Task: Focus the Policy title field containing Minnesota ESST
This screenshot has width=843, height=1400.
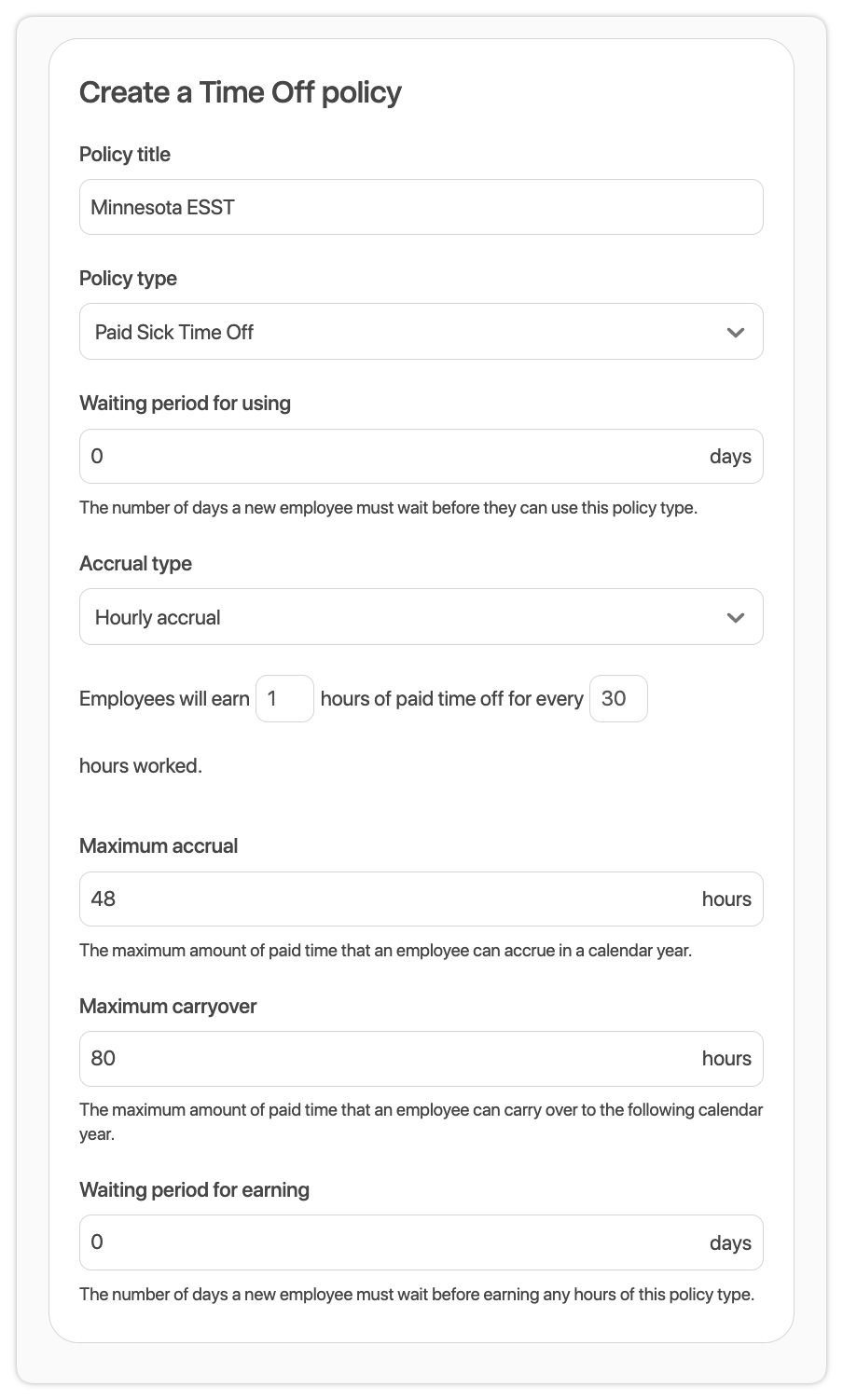Action: tap(421, 207)
